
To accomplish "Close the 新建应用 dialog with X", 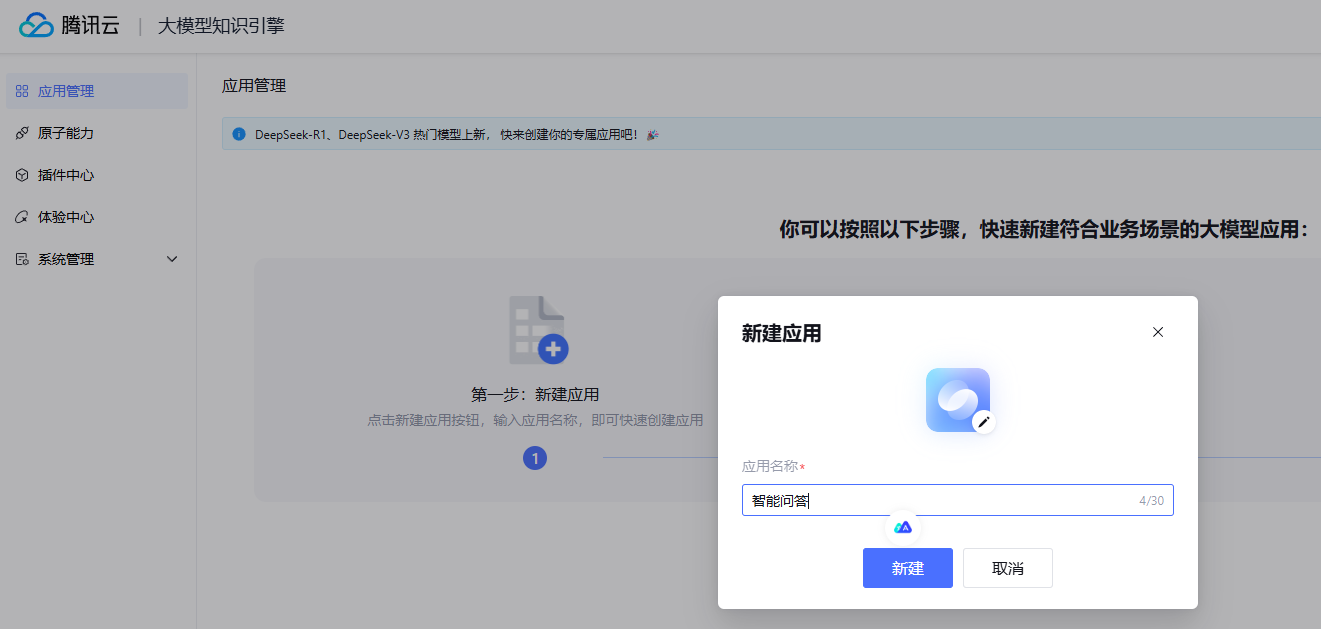I will click(1158, 332).
